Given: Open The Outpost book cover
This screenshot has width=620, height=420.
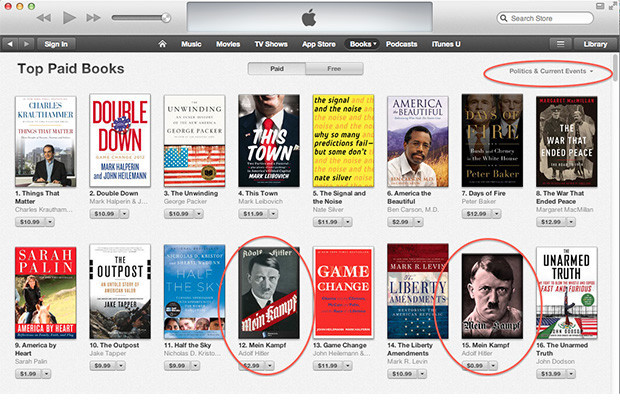Looking at the screenshot, I should click(x=120, y=292).
